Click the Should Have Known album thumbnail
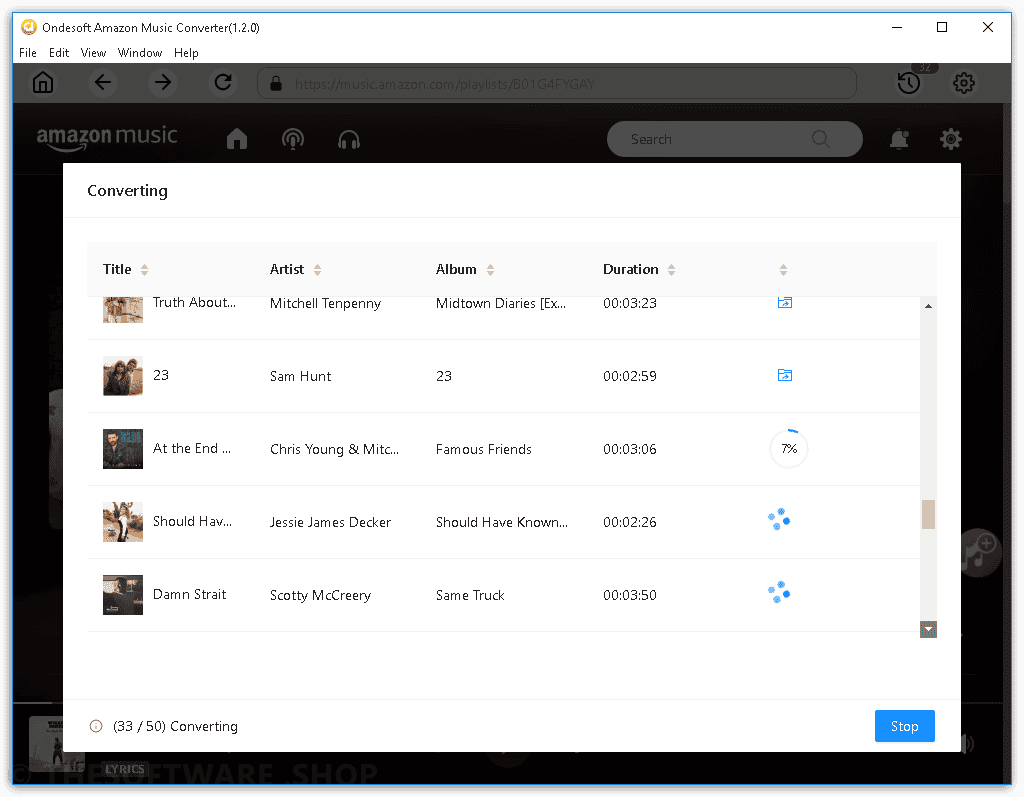The width and height of the screenshot is (1024, 797). click(123, 522)
